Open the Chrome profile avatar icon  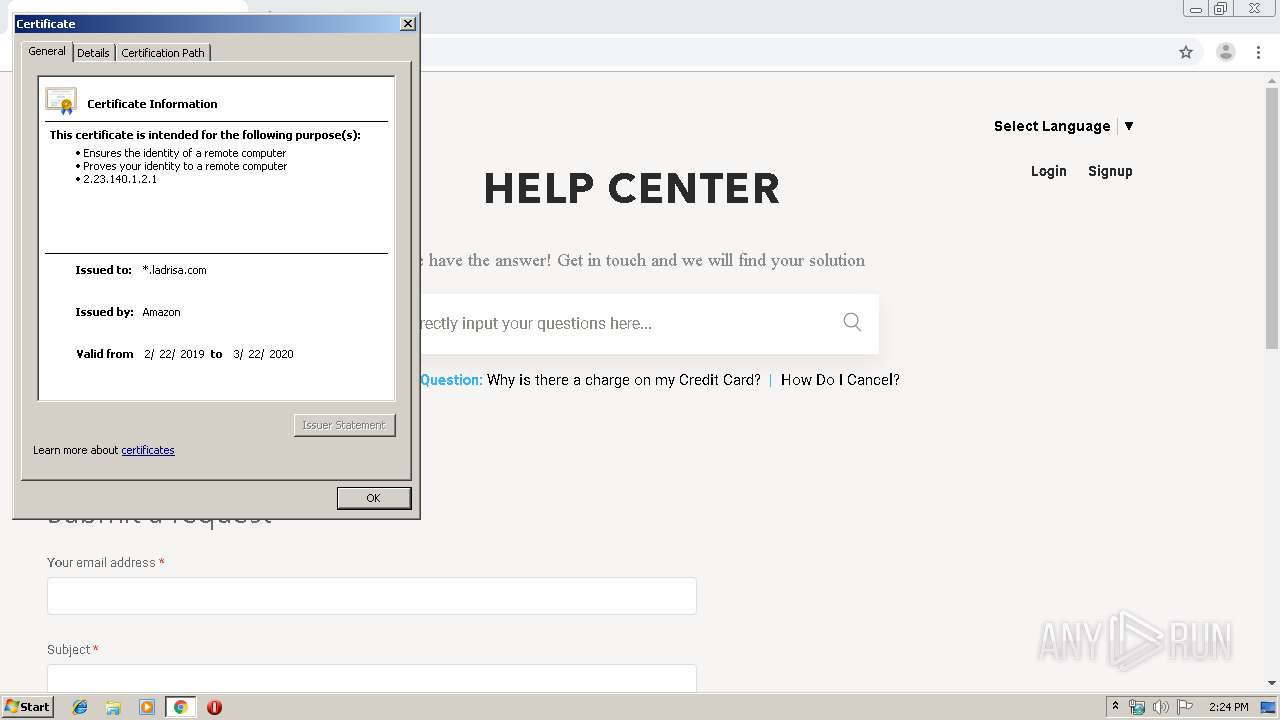pos(1226,52)
